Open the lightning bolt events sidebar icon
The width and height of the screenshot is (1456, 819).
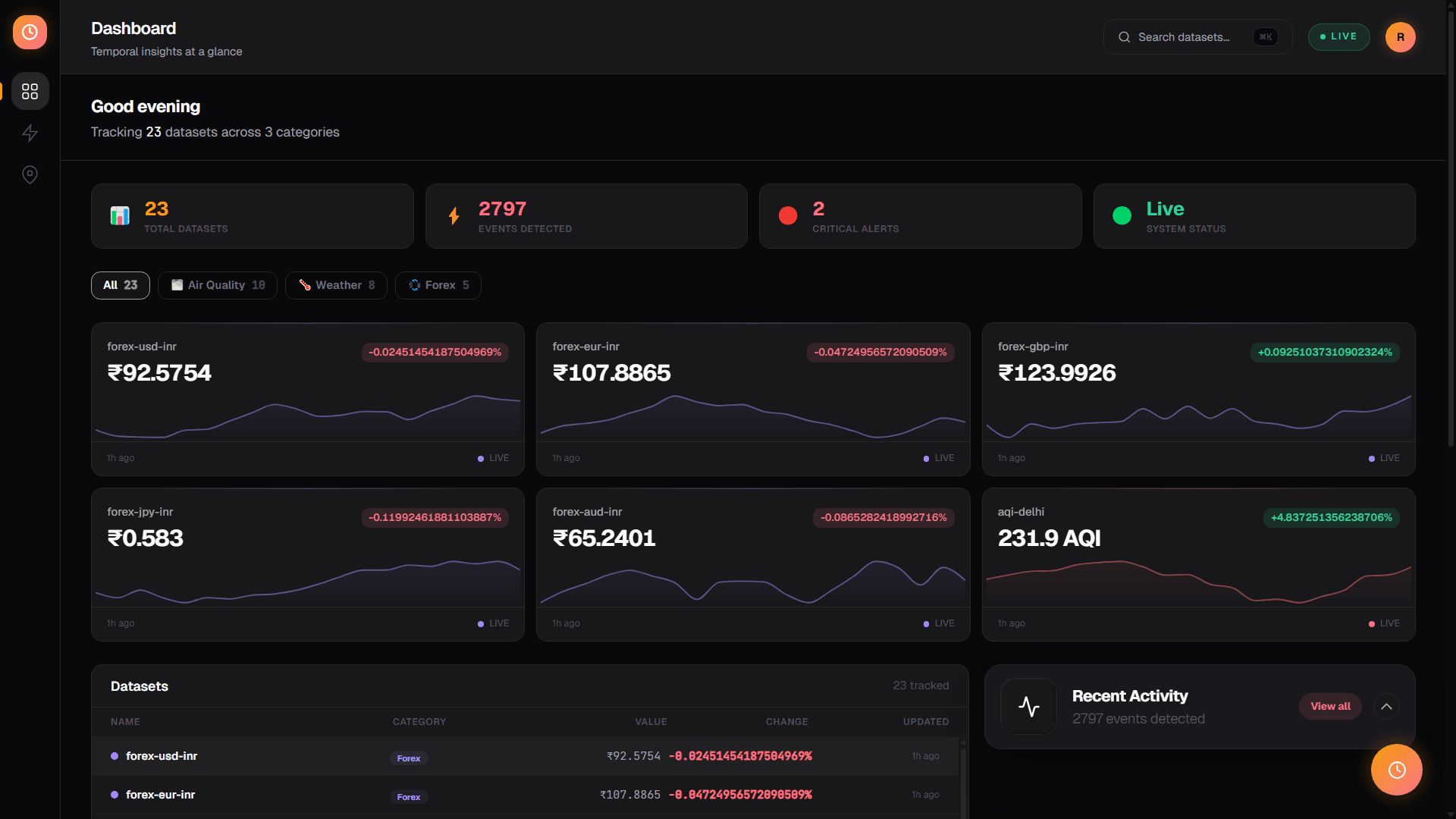tap(30, 133)
